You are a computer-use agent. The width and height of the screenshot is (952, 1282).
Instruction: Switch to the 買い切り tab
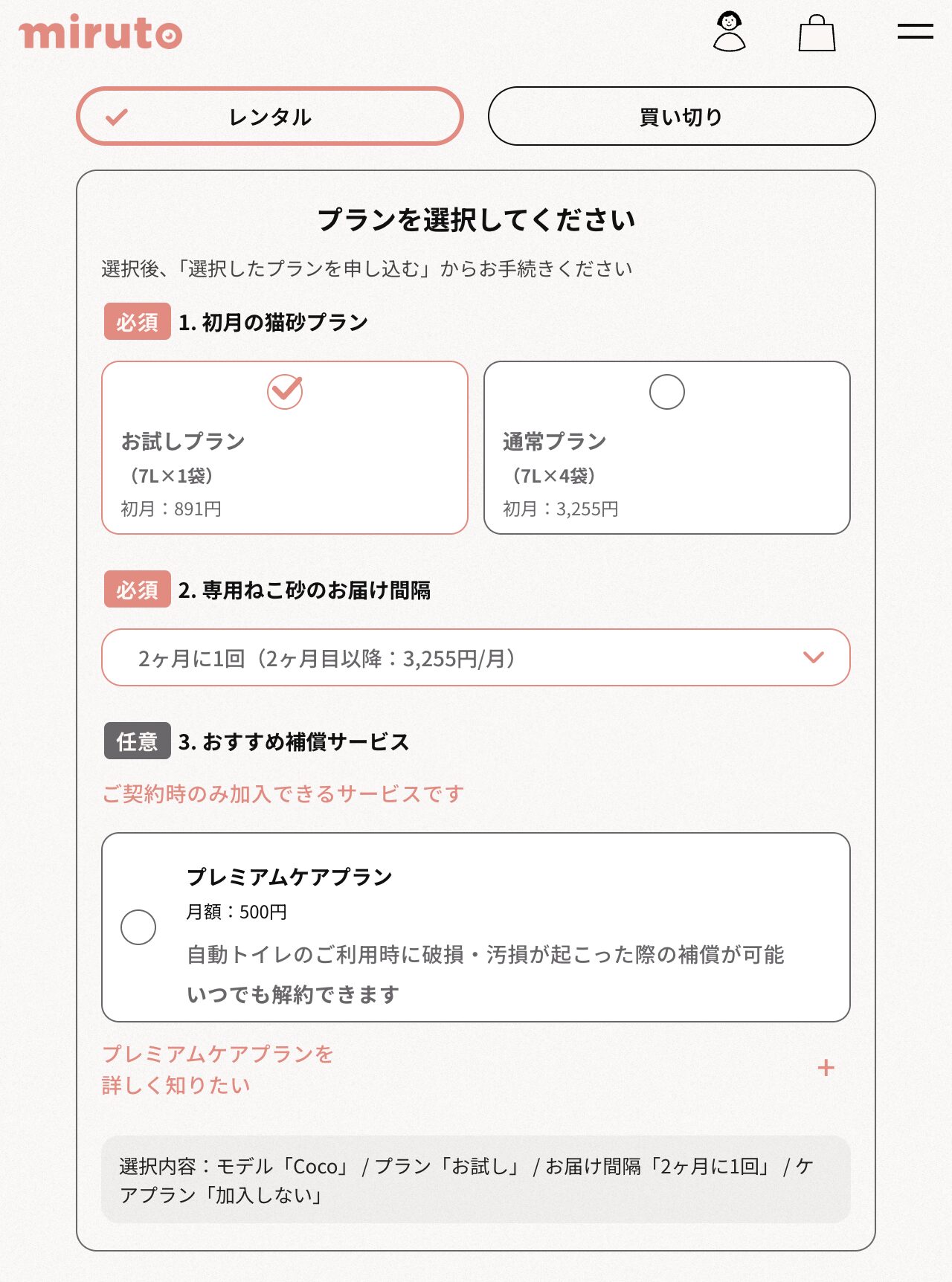(x=681, y=117)
